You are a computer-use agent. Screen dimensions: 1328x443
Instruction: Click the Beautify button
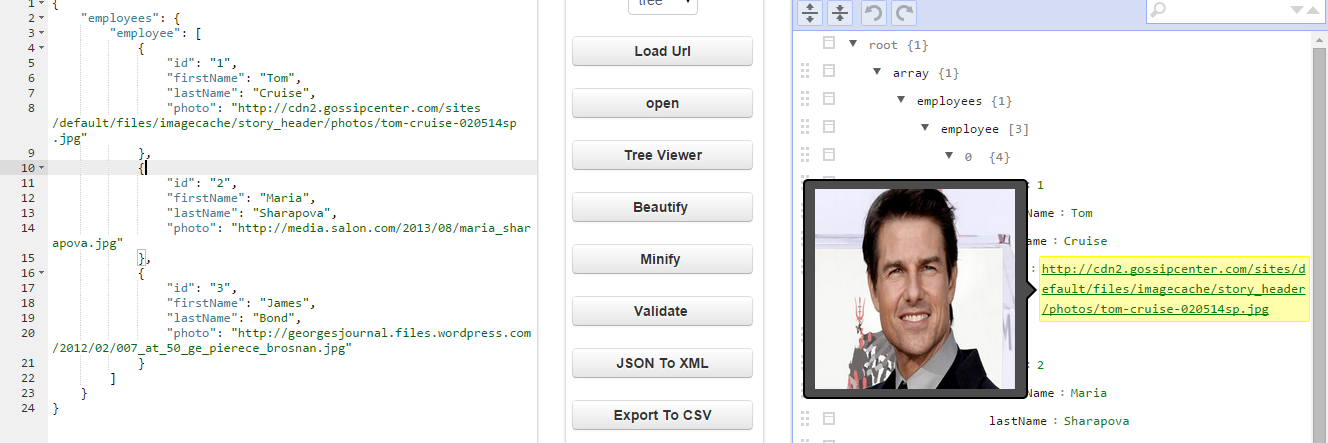click(x=662, y=207)
